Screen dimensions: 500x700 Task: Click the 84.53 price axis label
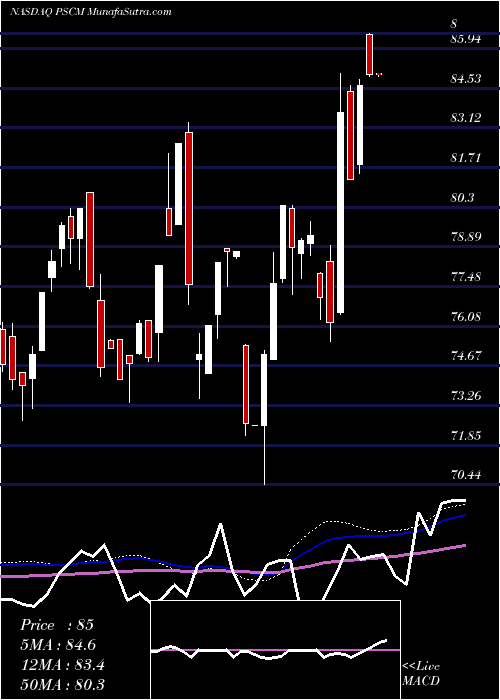(x=466, y=79)
